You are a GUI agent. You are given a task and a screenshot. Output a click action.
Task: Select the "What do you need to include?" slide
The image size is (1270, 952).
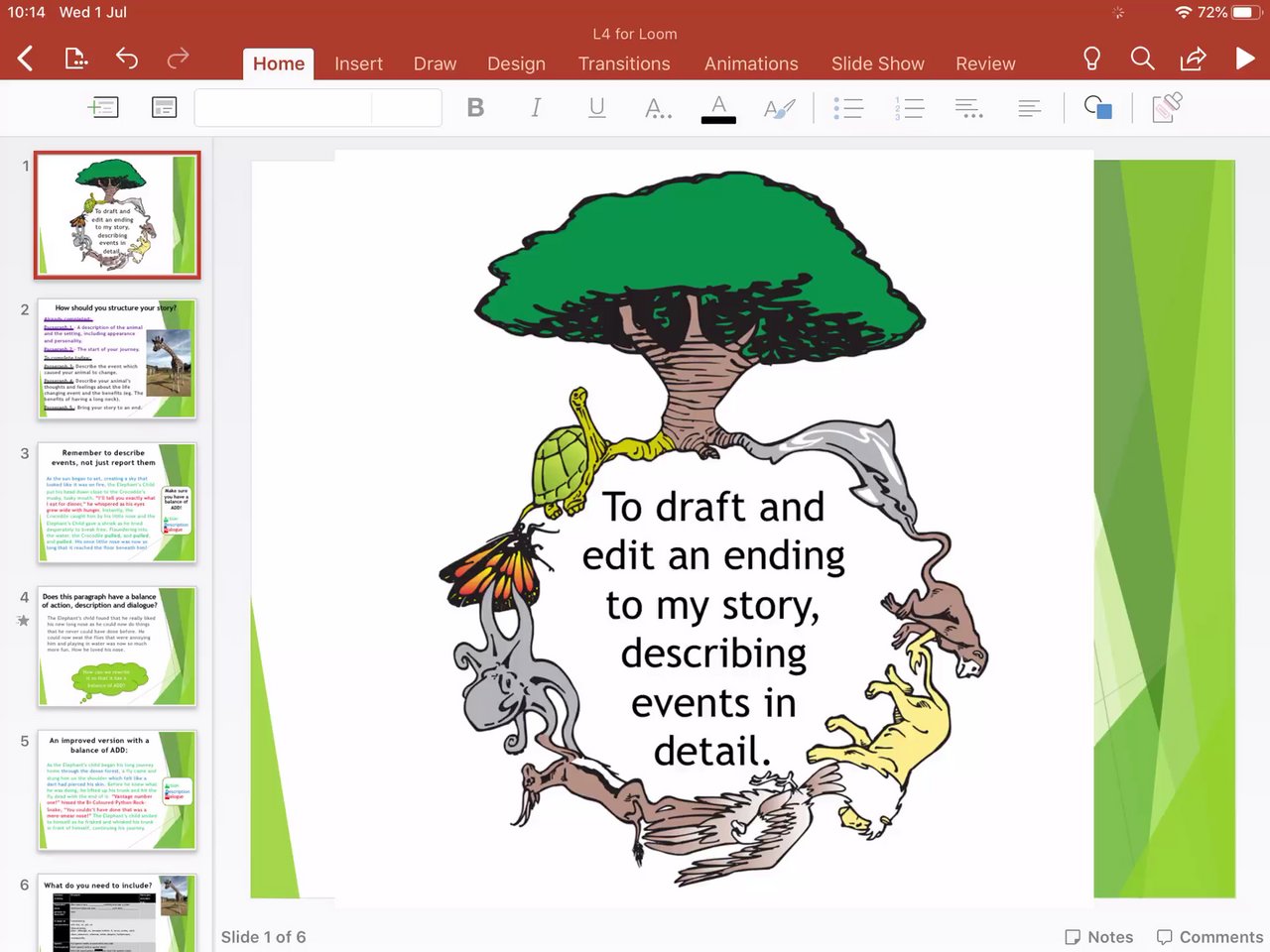[x=117, y=913]
